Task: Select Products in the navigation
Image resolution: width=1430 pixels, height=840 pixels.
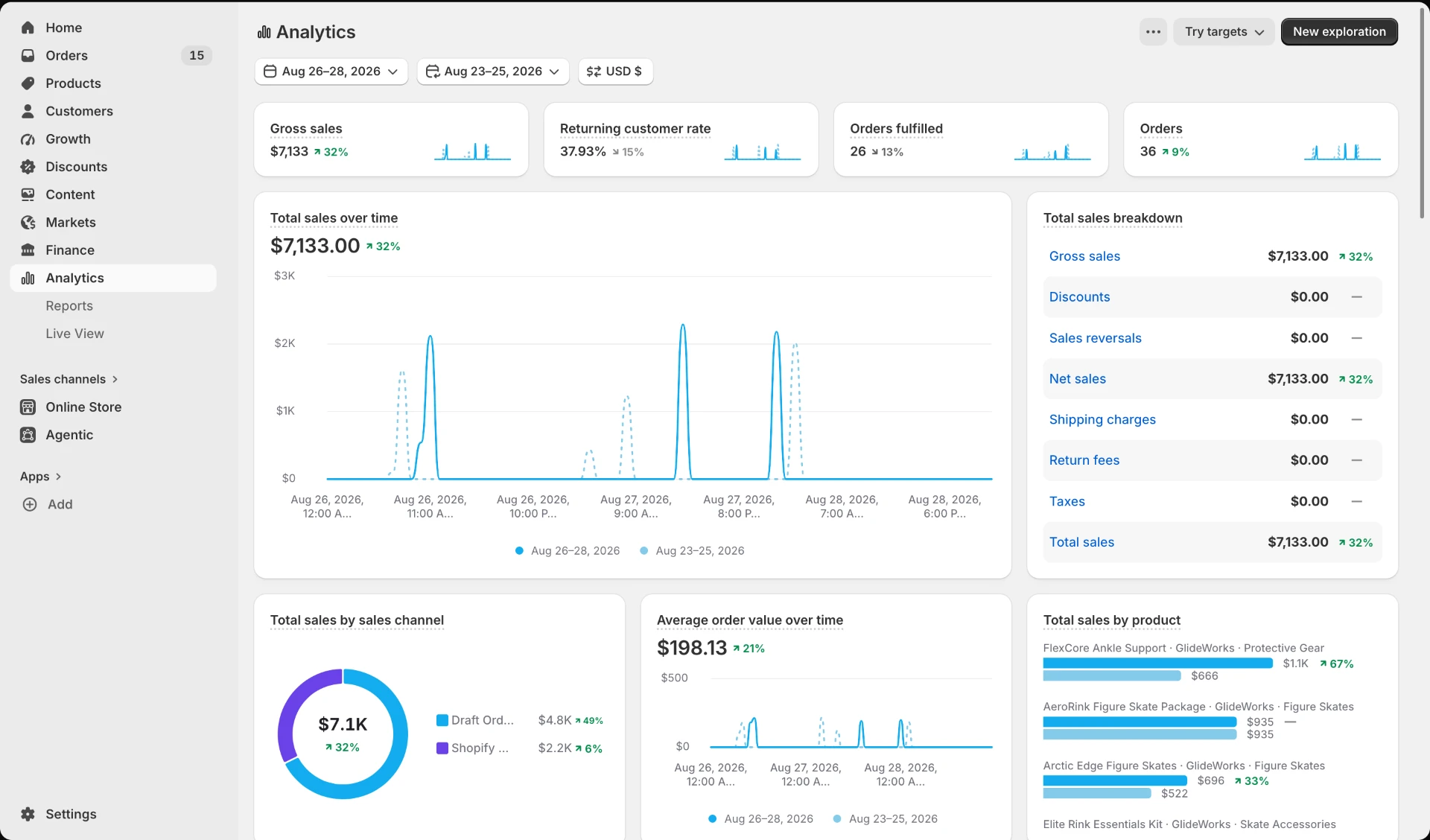Action: 114,83
